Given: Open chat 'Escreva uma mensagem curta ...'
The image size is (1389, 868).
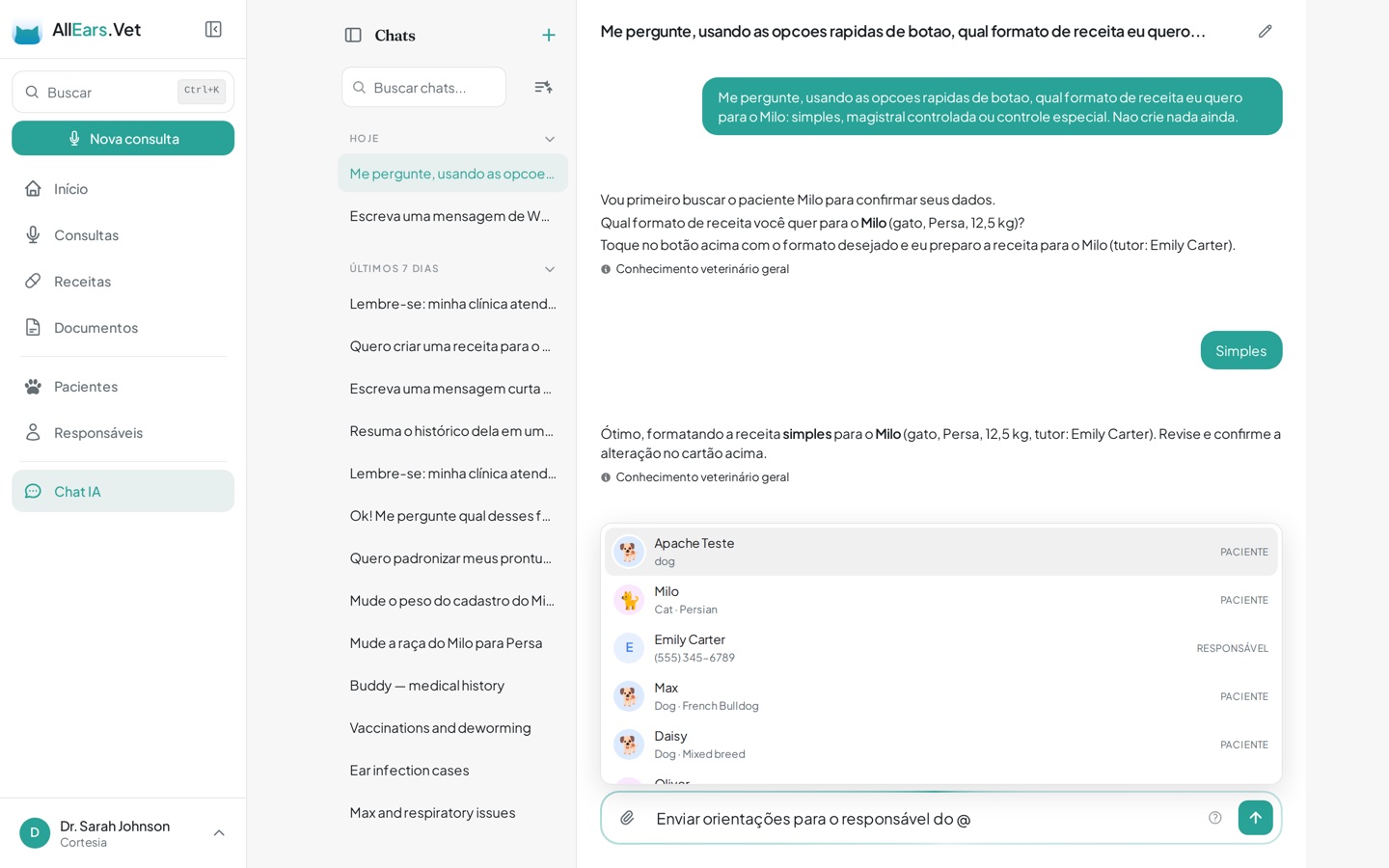Looking at the screenshot, I should click(x=452, y=388).
